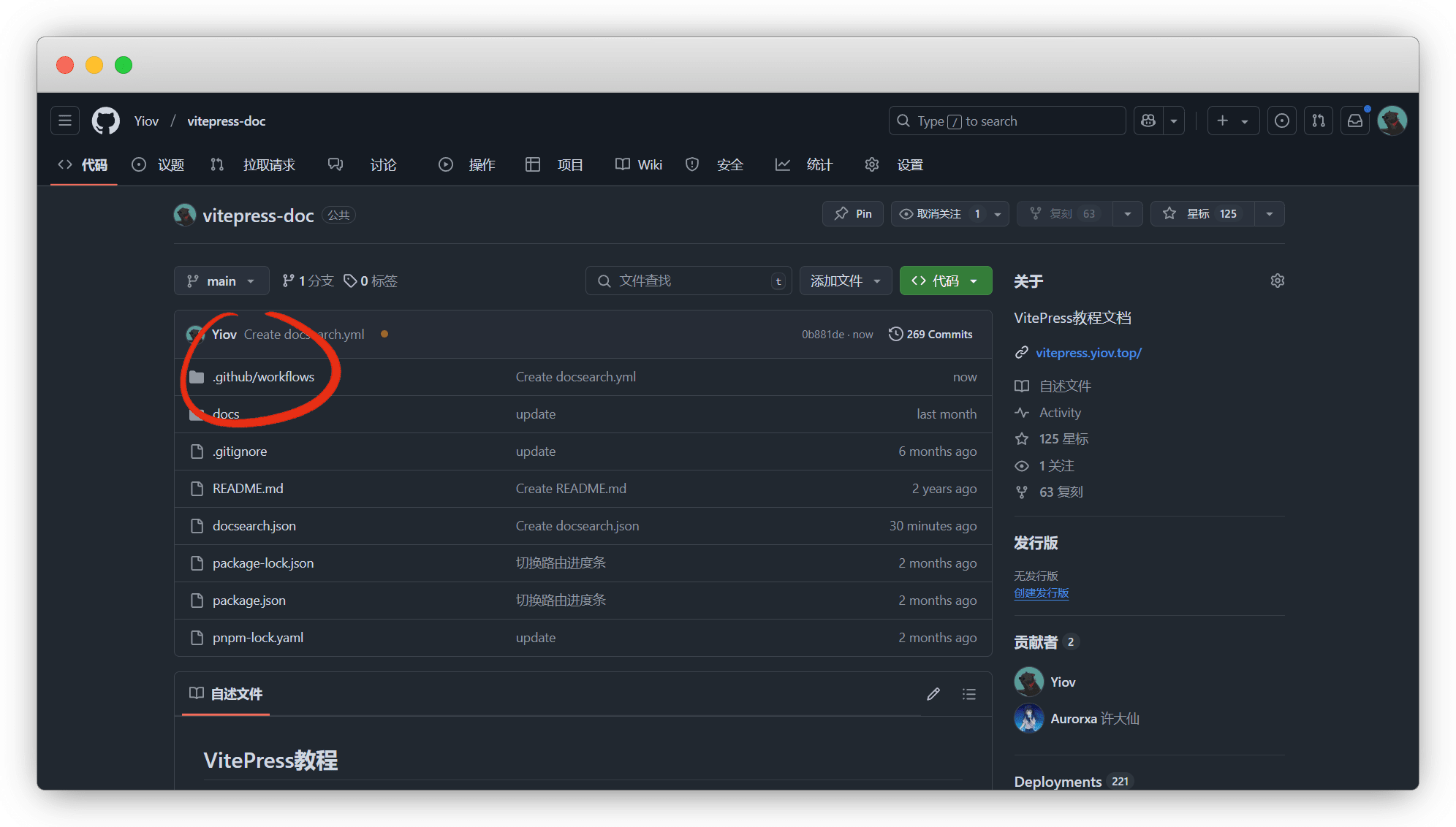Open the green 代码 code dropdown
The height and width of the screenshot is (827, 1456).
click(x=945, y=281)
